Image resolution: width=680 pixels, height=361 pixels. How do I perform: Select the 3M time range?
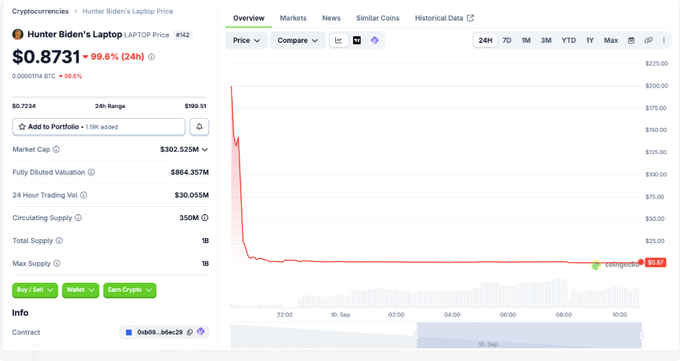click(546, 40)
